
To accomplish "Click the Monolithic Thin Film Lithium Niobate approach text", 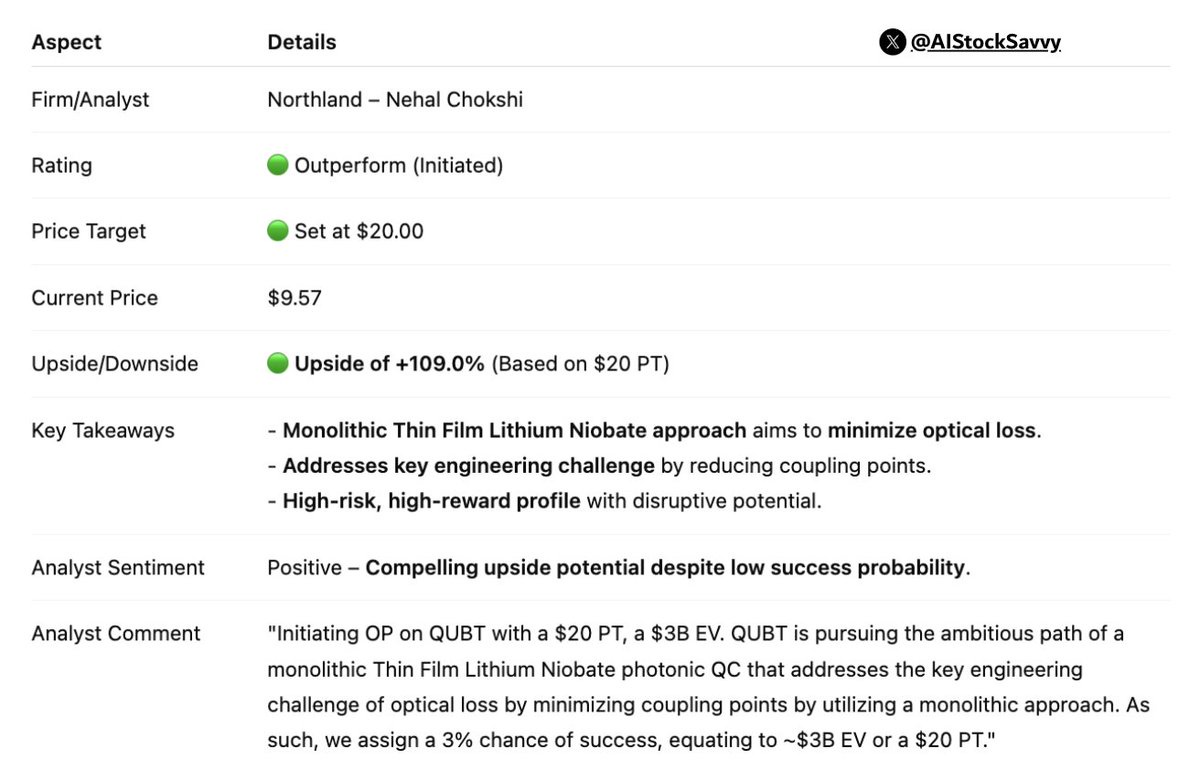I will pyautogui.click(x=514, y=431).
